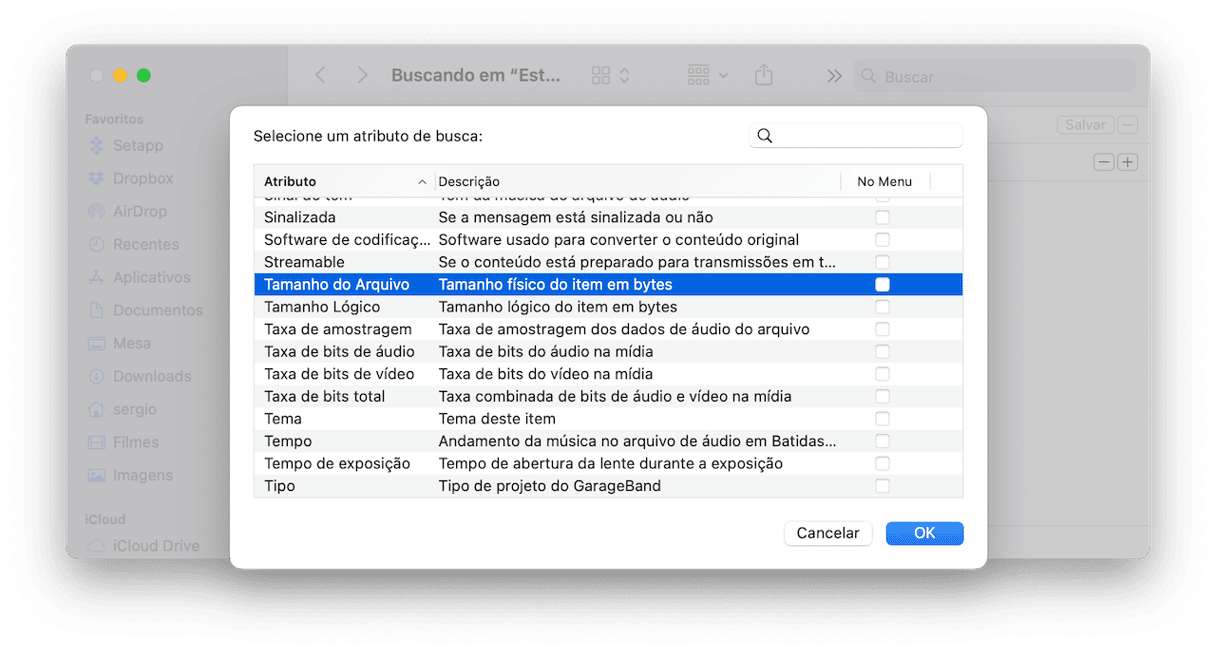The image size is (1216, 656).
Task: Click the Salvar button in Finder
Action: coord(1085,125)
